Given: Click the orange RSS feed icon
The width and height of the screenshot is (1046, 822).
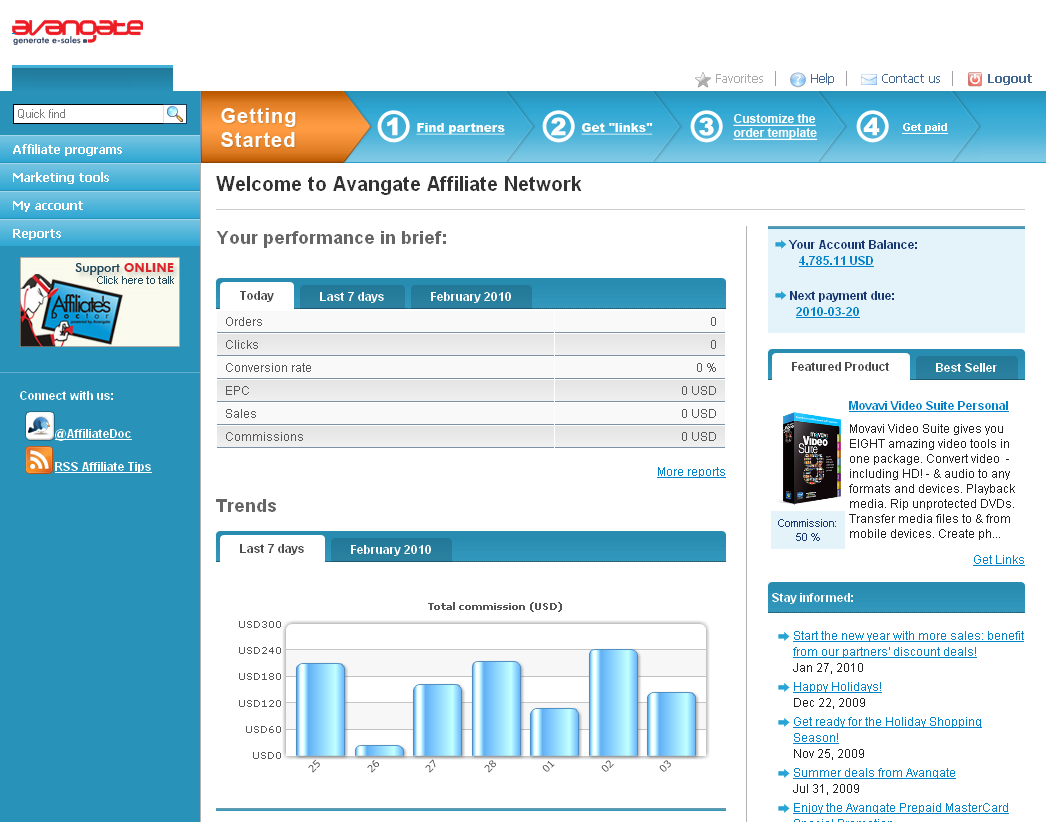Looking at the screenshot, I should (x=40, y=460).
